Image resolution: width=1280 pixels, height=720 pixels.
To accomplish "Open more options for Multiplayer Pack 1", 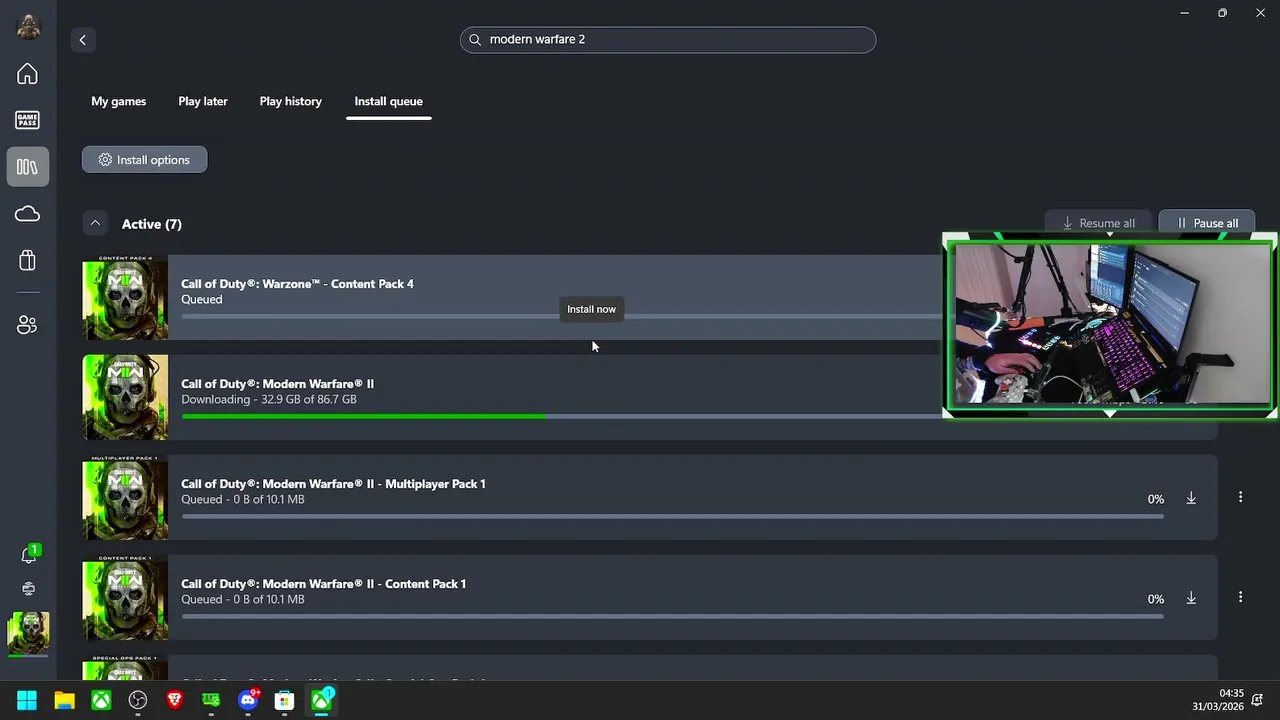I will pos(1240,497).
